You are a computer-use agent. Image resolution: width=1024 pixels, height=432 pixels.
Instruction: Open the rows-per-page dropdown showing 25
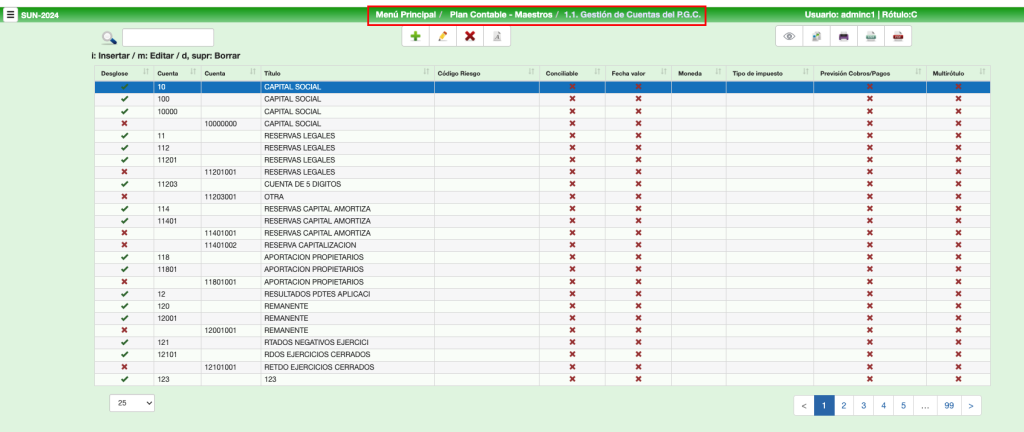(132, 402)
